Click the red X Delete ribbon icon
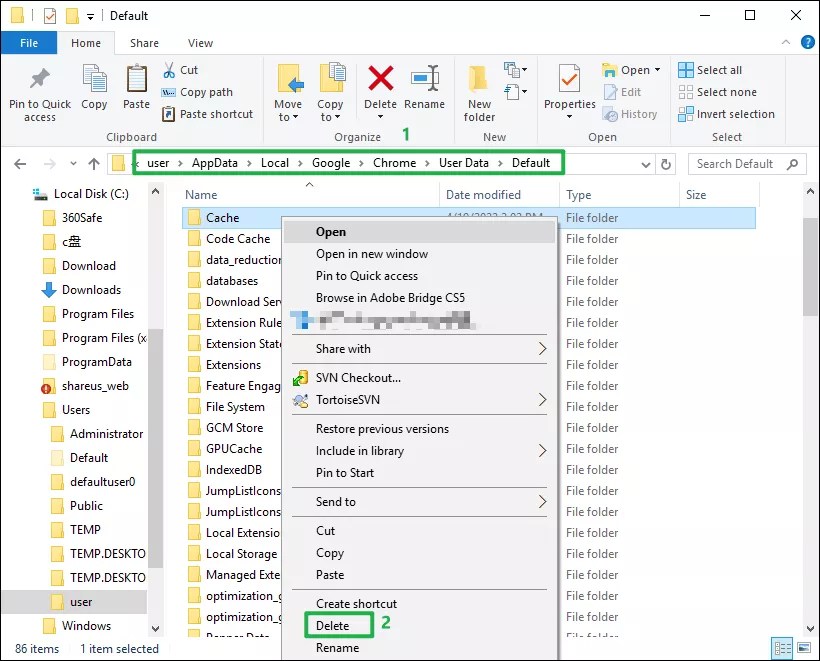Viewport: 820px width, 661px height. [x=381, y=78]
